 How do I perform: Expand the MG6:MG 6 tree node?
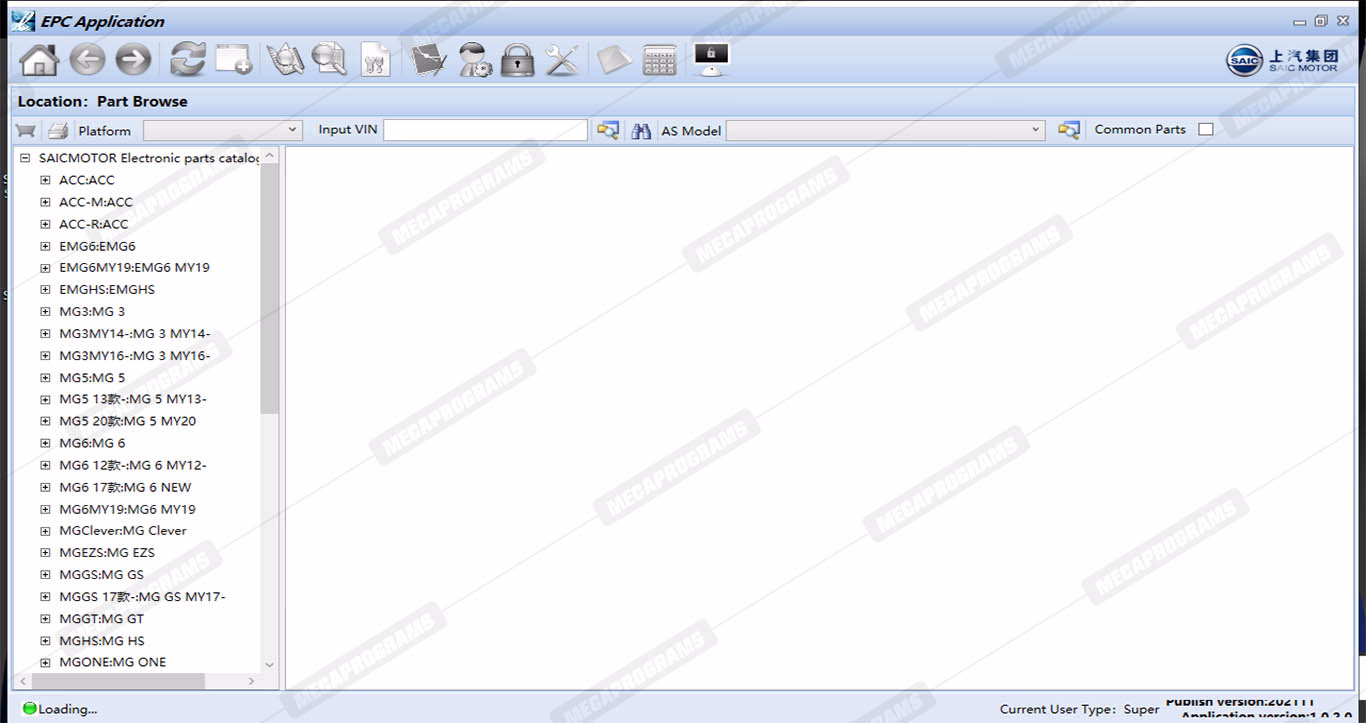point(45,443)
